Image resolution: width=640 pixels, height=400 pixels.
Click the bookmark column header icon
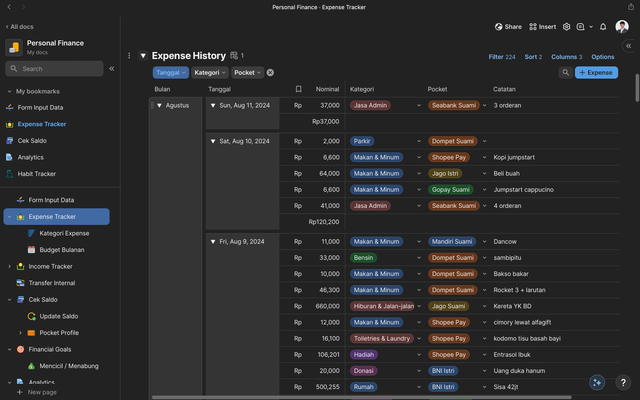(298, 89)
